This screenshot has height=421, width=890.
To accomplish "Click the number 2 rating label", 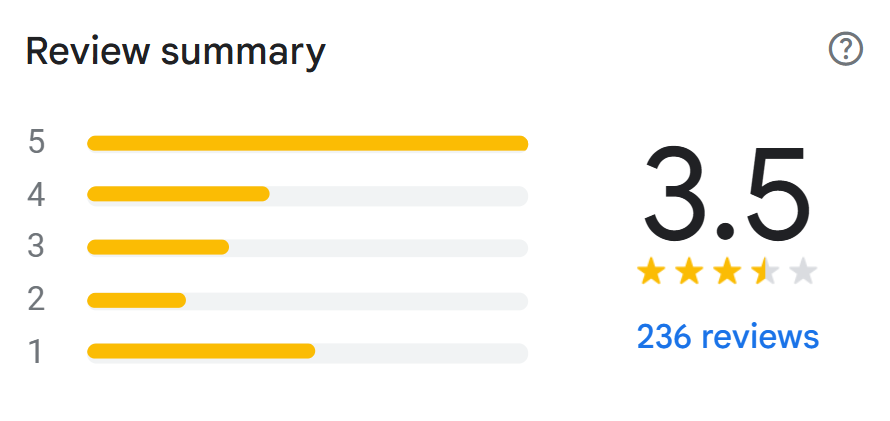I will [37, 299].
